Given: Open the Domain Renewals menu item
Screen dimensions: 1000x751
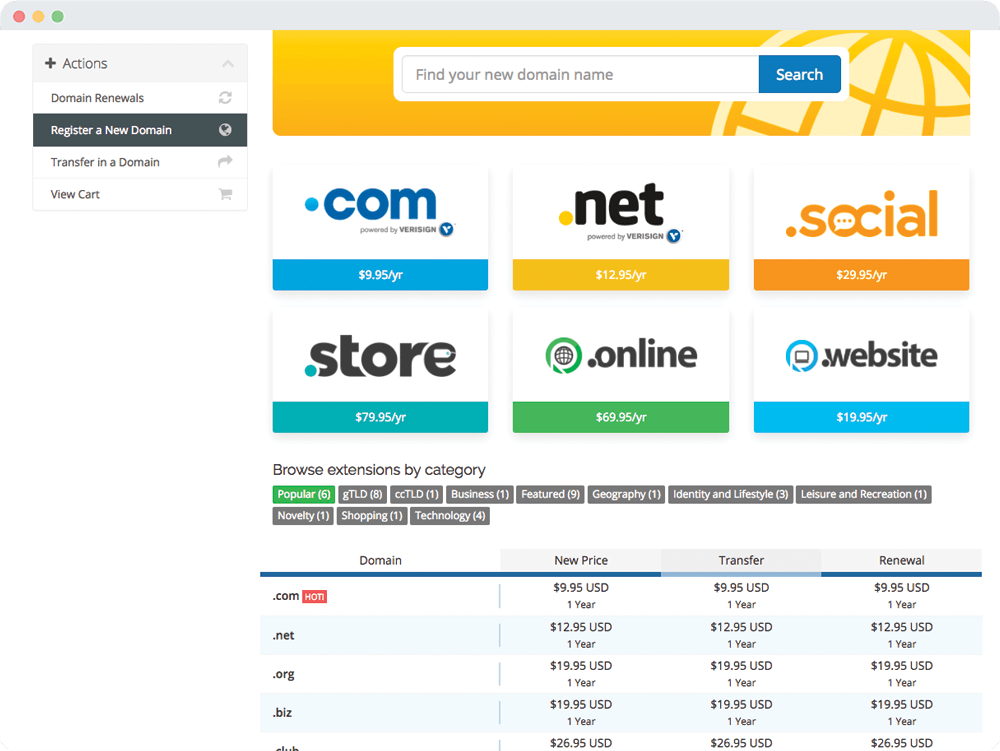Looking at the screenshot, I should pyautogui.click(x=97, y=98).
